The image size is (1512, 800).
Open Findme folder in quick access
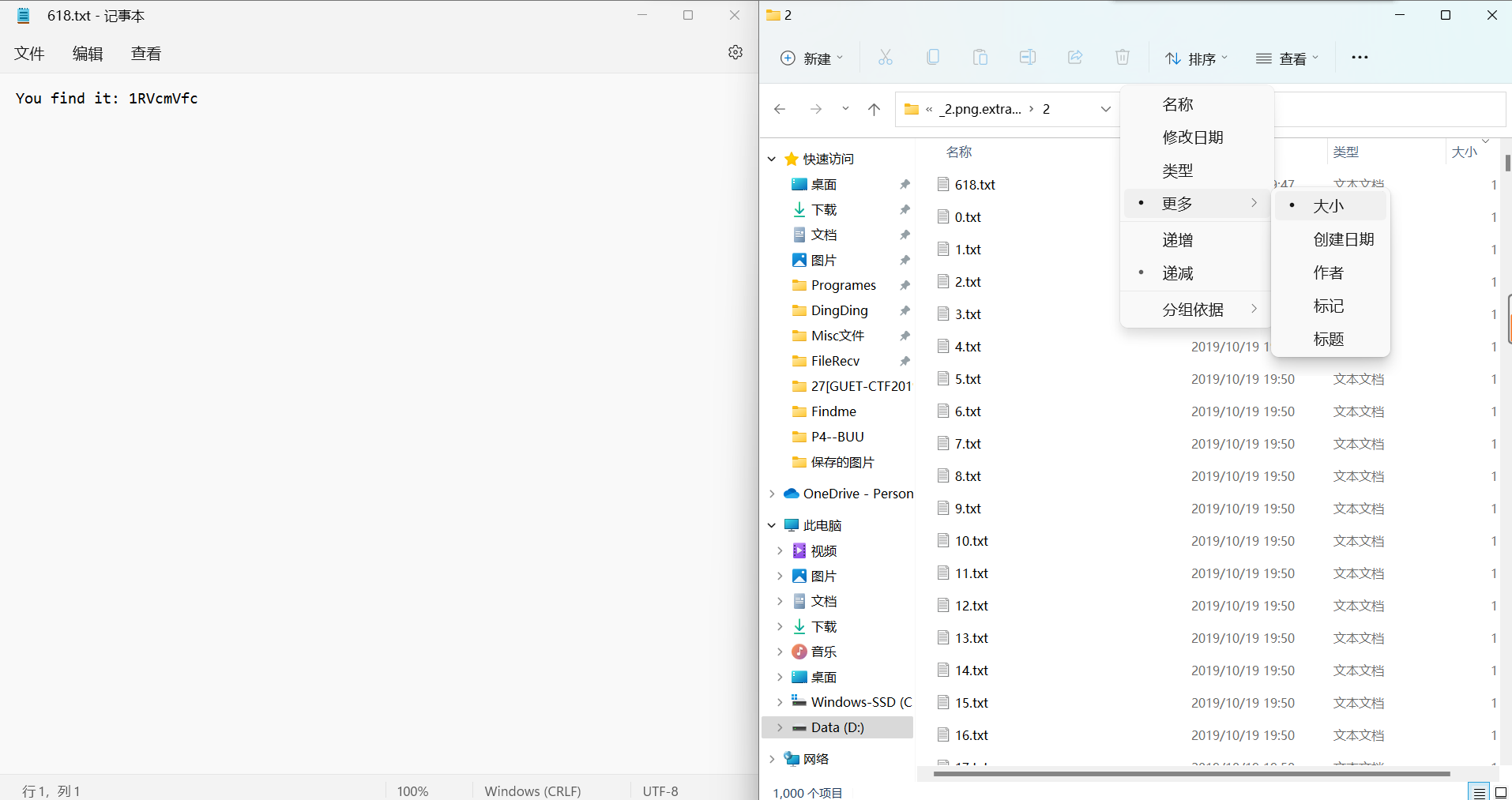coord(833,411)
